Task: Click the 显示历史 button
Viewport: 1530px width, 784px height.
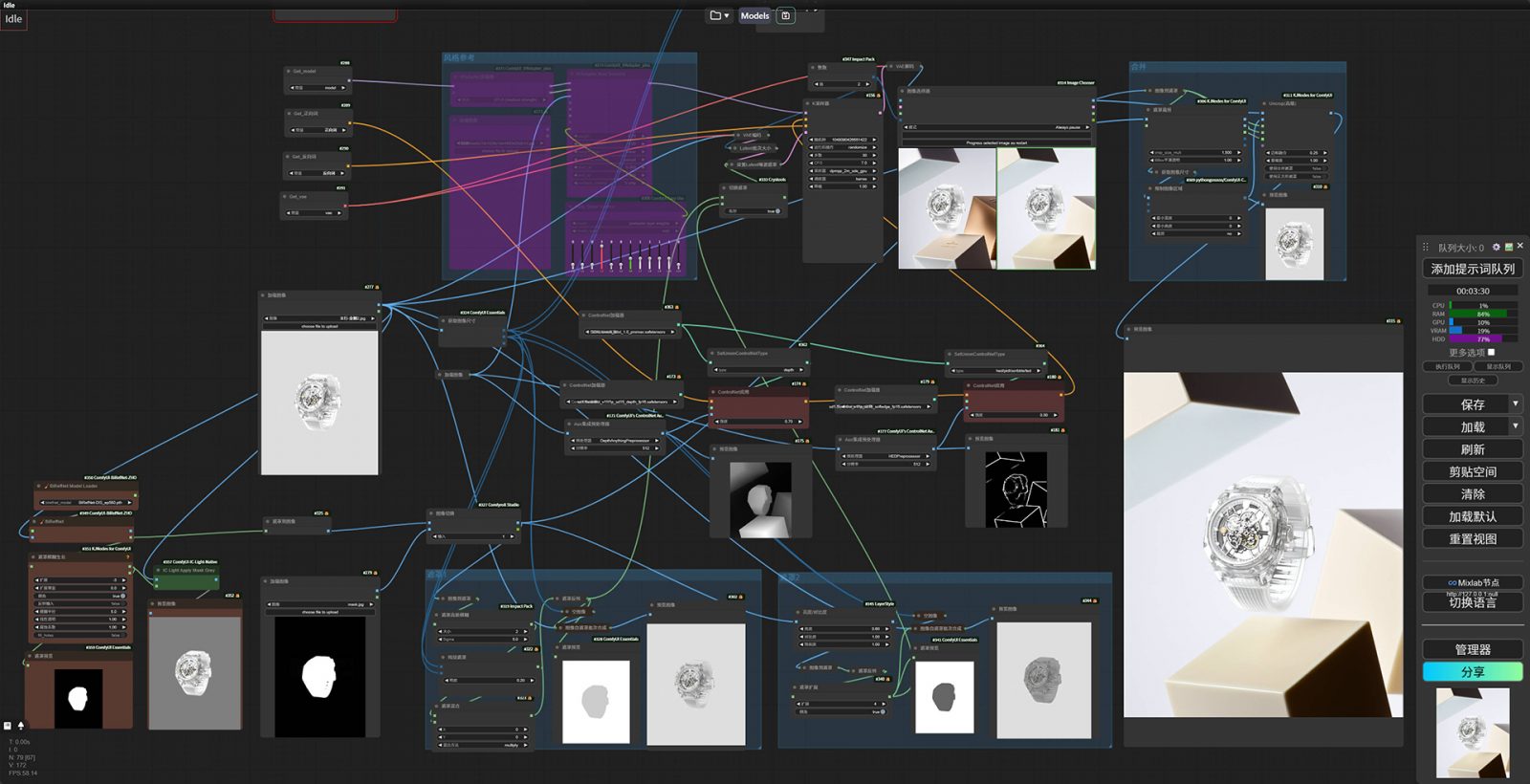Action: tap(1473, 380)
